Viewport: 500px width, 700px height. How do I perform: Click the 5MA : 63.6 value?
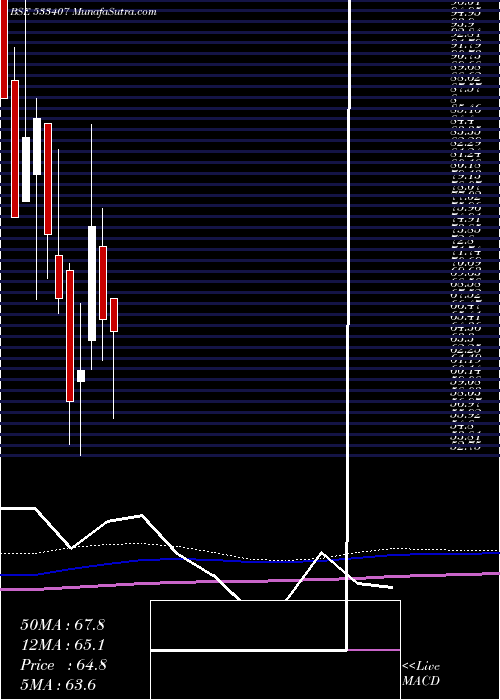pyautogui.click(x=58, y=685)
